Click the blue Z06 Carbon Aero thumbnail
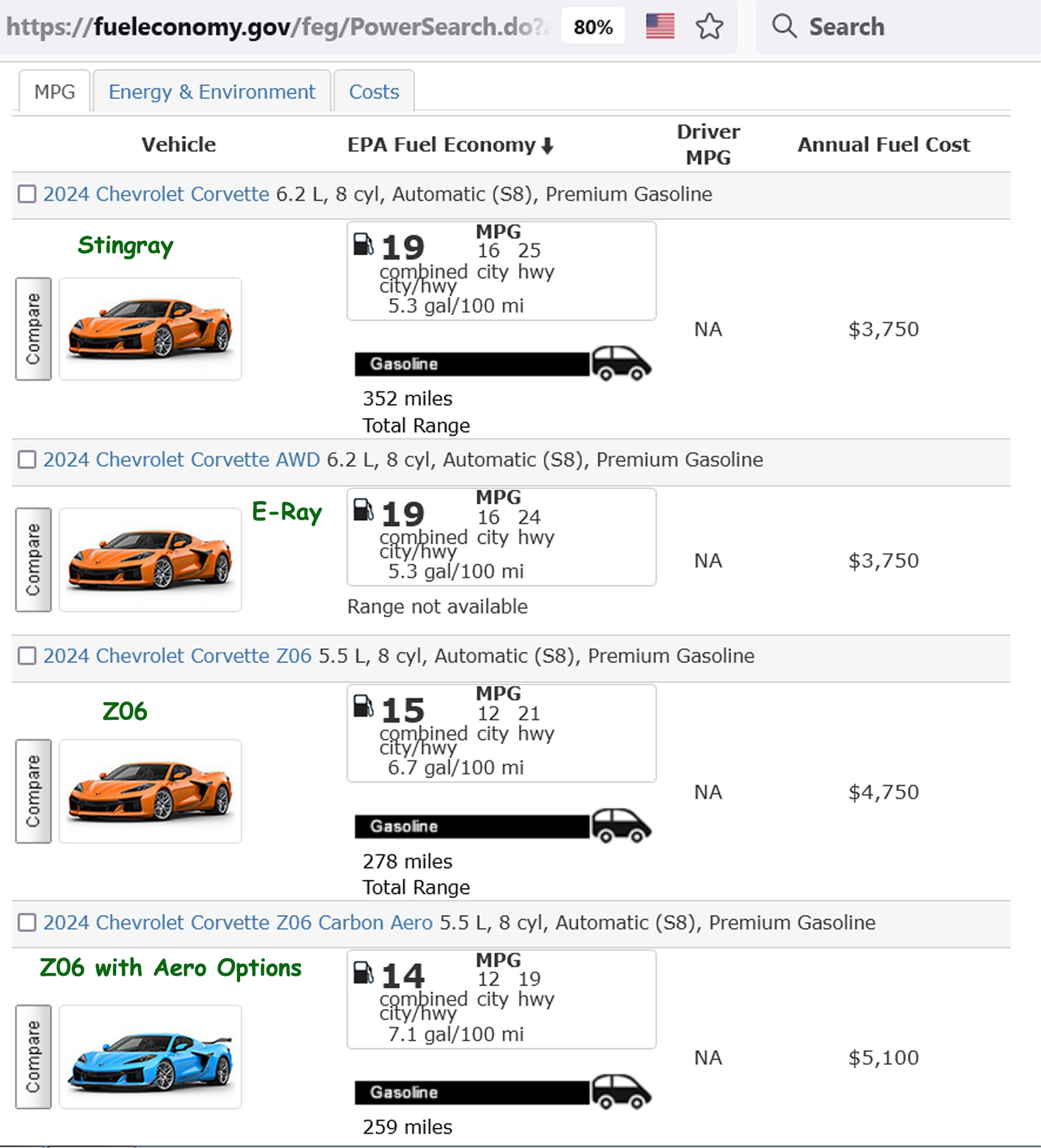 [150, 1057]
